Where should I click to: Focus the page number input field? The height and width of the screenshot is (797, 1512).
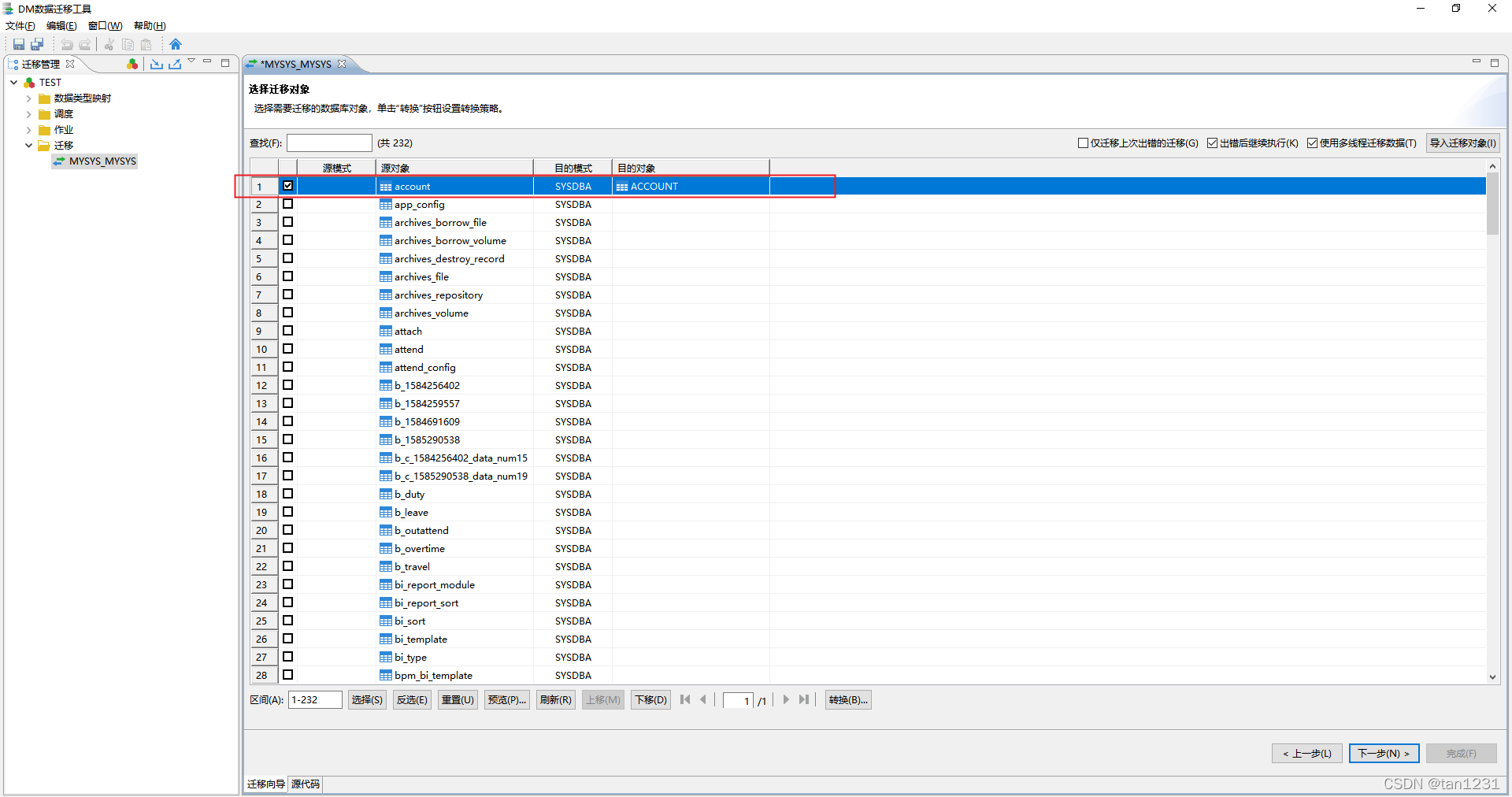(738, 701)
